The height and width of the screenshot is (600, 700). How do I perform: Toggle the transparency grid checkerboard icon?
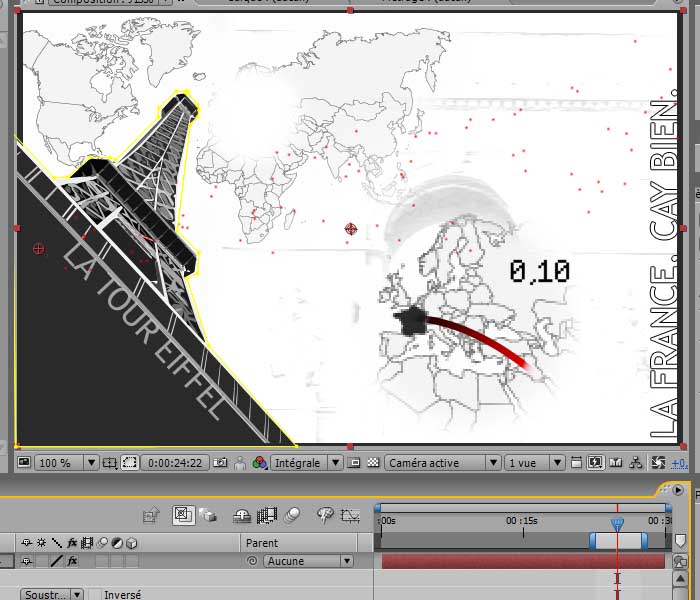pos(373,463)
